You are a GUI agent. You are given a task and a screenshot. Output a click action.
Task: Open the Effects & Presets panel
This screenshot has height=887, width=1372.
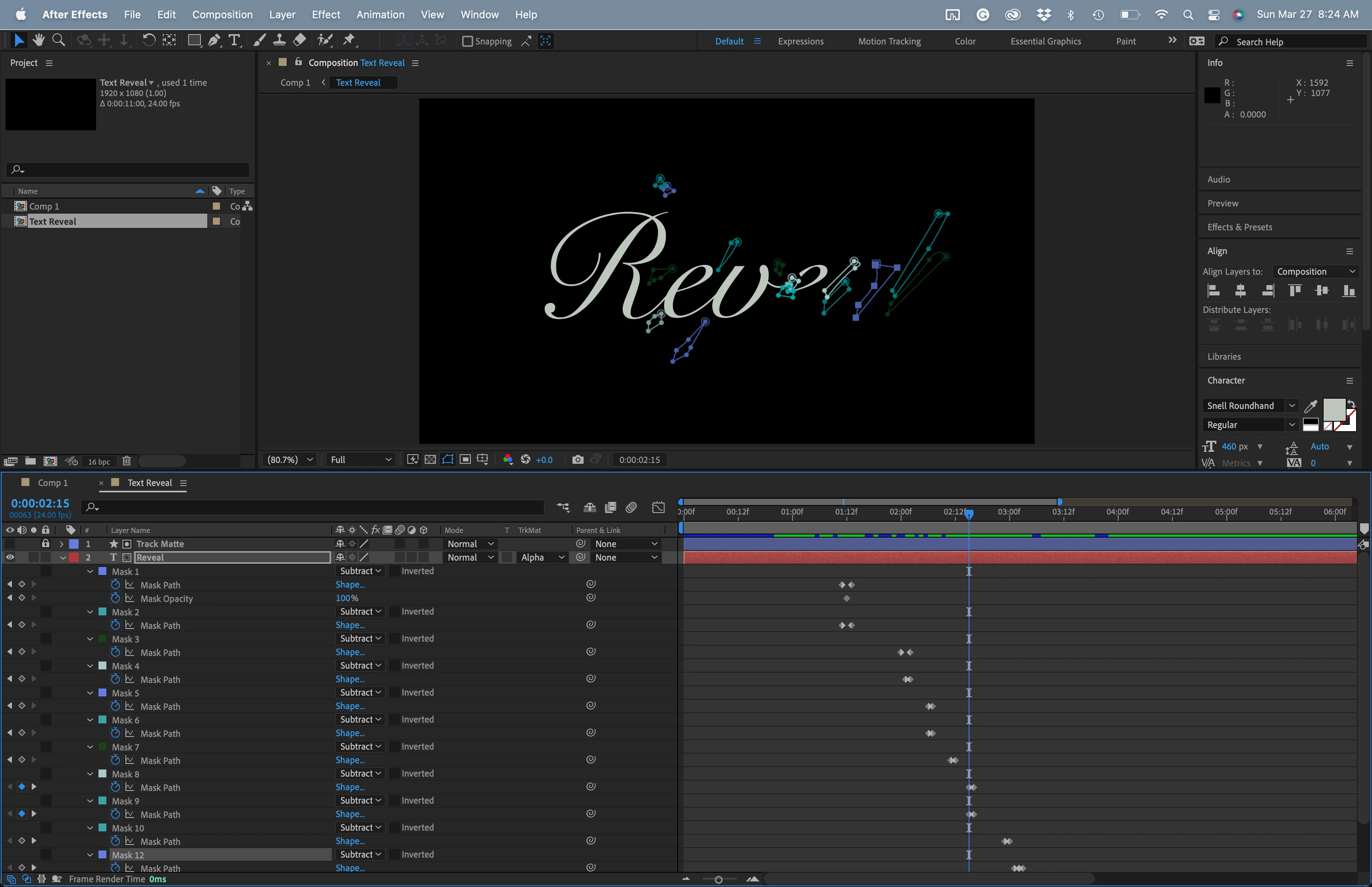pos(1239,228)
